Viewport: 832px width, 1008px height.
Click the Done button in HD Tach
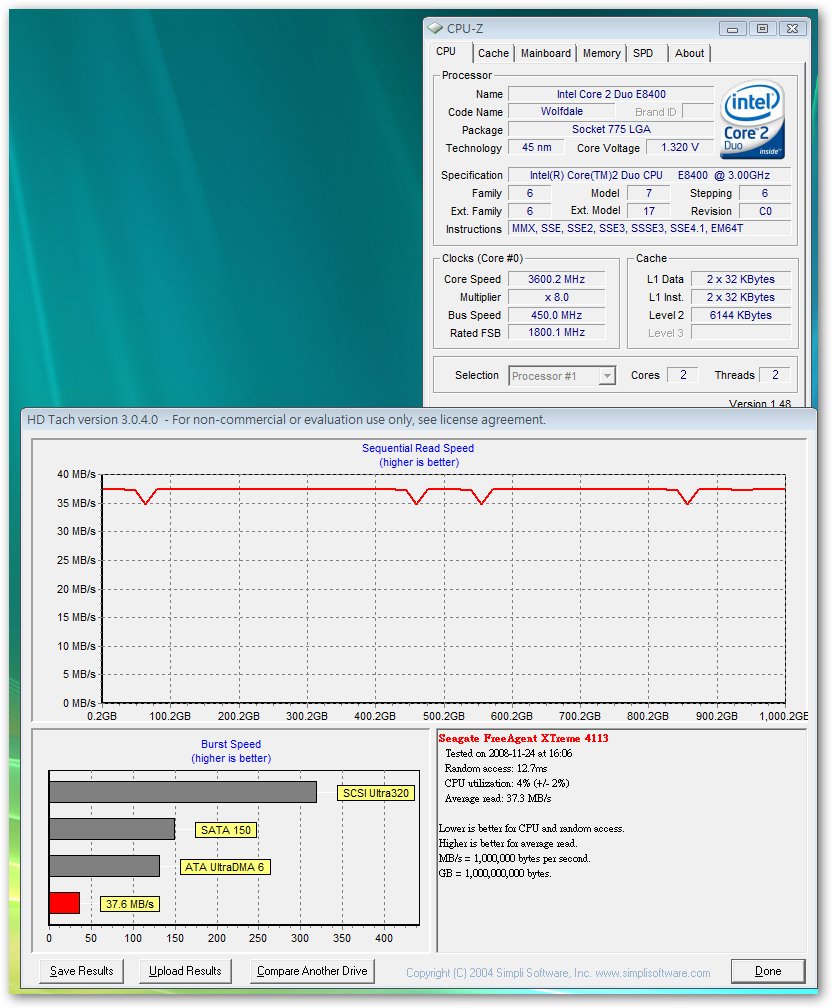[x=768, y=971]
